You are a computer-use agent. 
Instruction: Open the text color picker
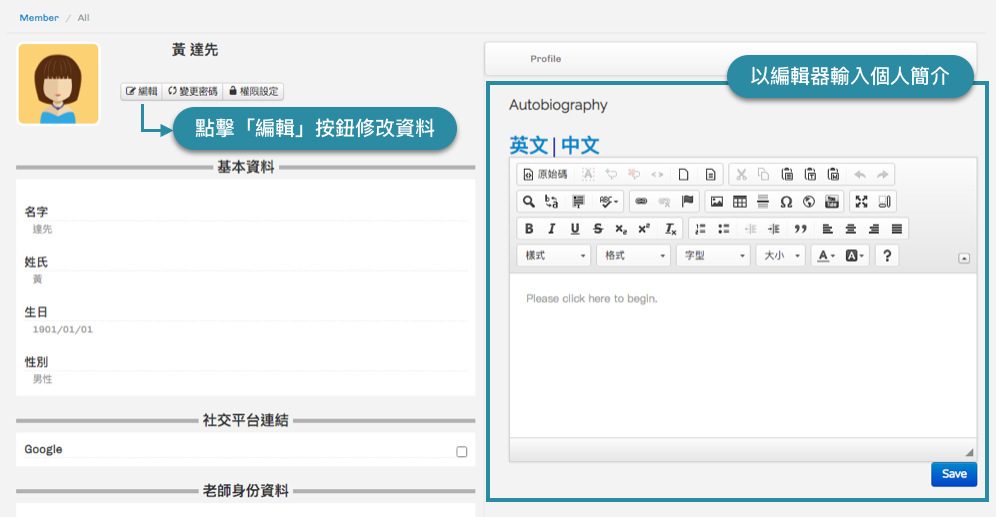(x=826, y=256)
